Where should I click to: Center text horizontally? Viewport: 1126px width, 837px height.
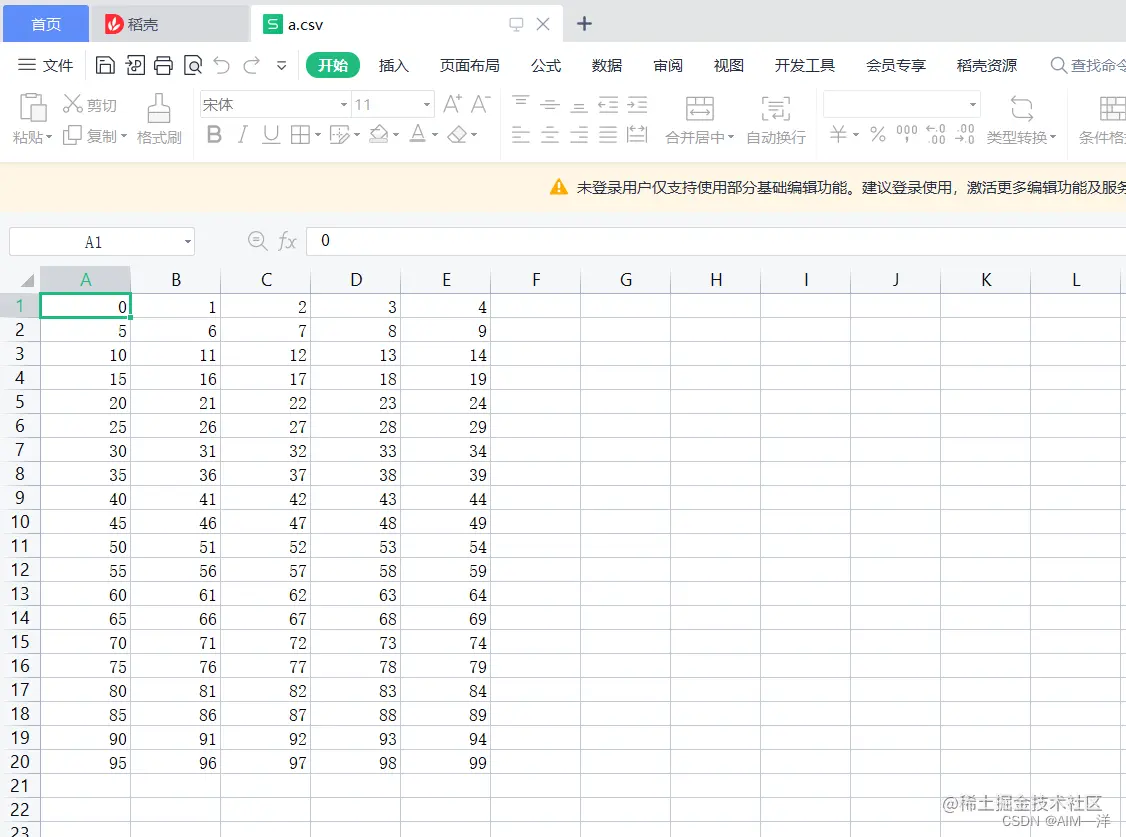pyautogui.click(x=550, y=134)
